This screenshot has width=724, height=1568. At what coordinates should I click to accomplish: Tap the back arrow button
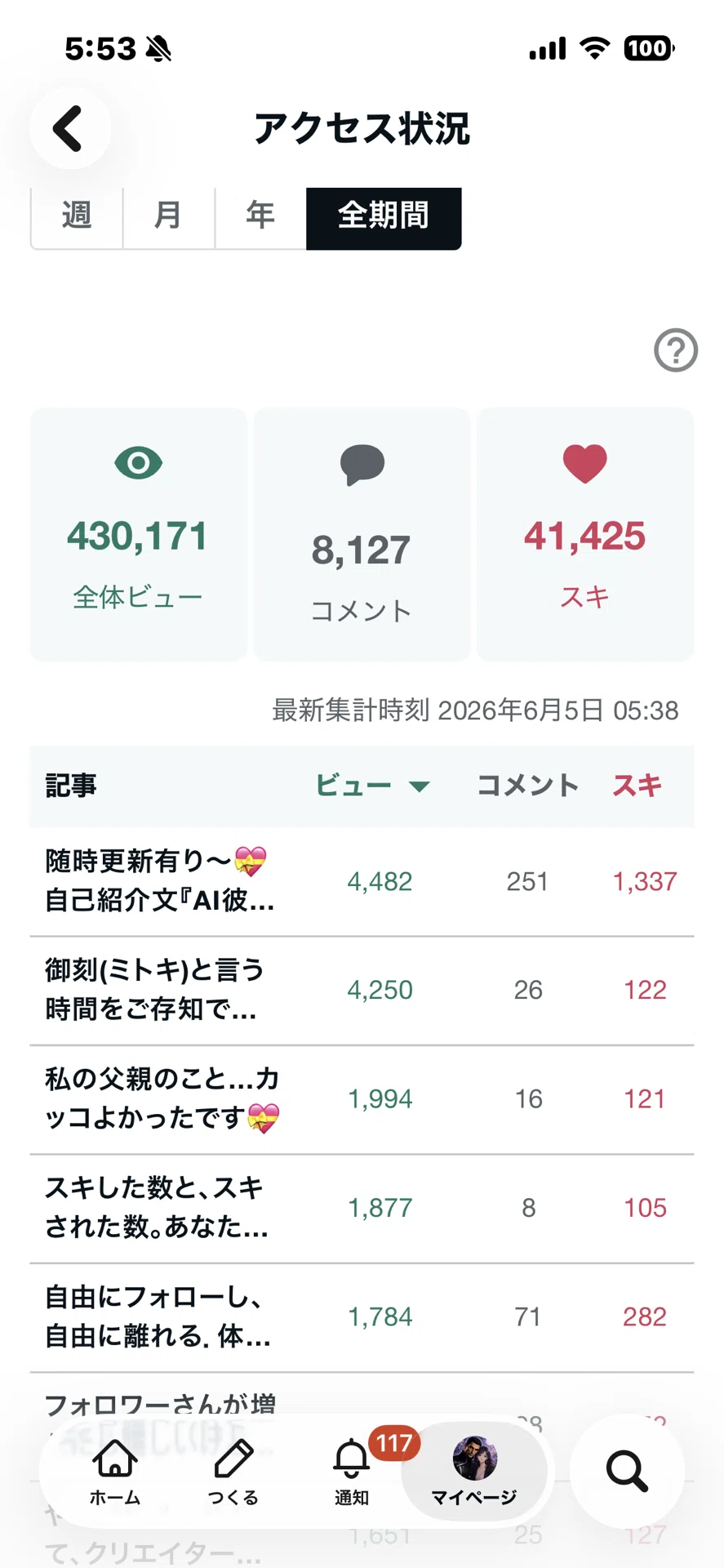tap(70, 128)
